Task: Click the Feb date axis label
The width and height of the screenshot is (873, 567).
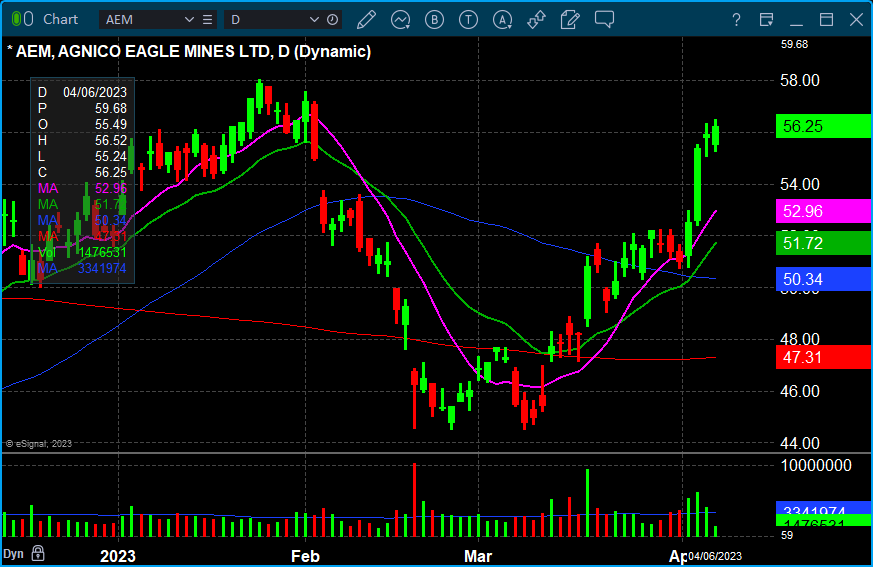Action: [305, 556]
